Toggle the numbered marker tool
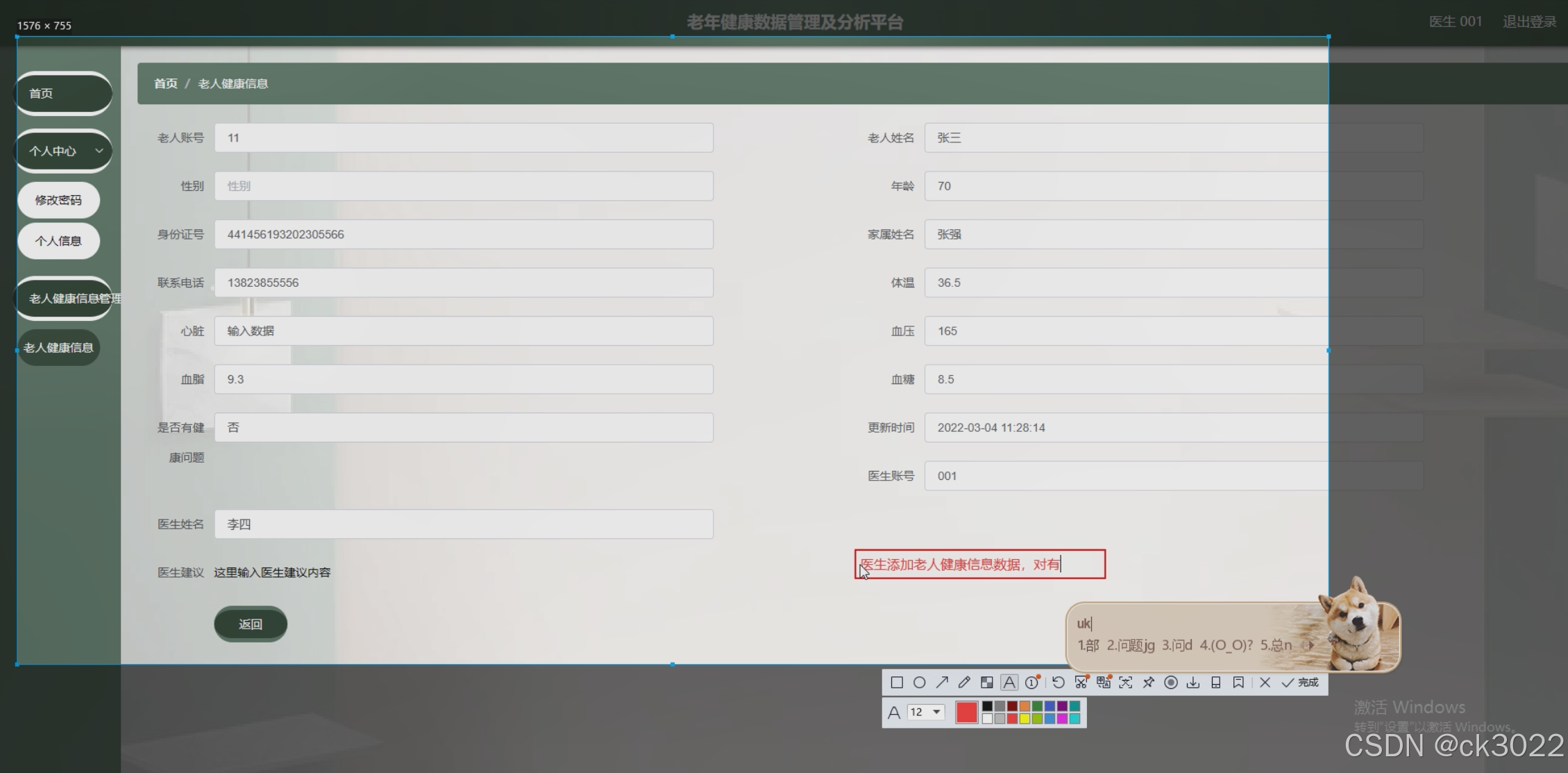1568x773 pixels. [x=1032, y=683]
